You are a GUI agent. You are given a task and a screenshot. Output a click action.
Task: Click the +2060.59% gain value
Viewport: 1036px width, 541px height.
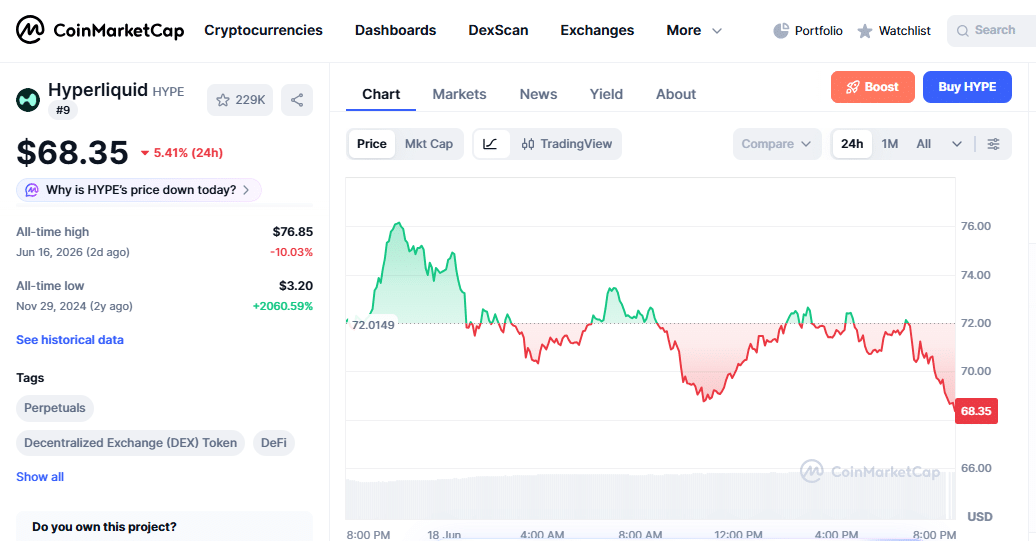coord(283,306)
